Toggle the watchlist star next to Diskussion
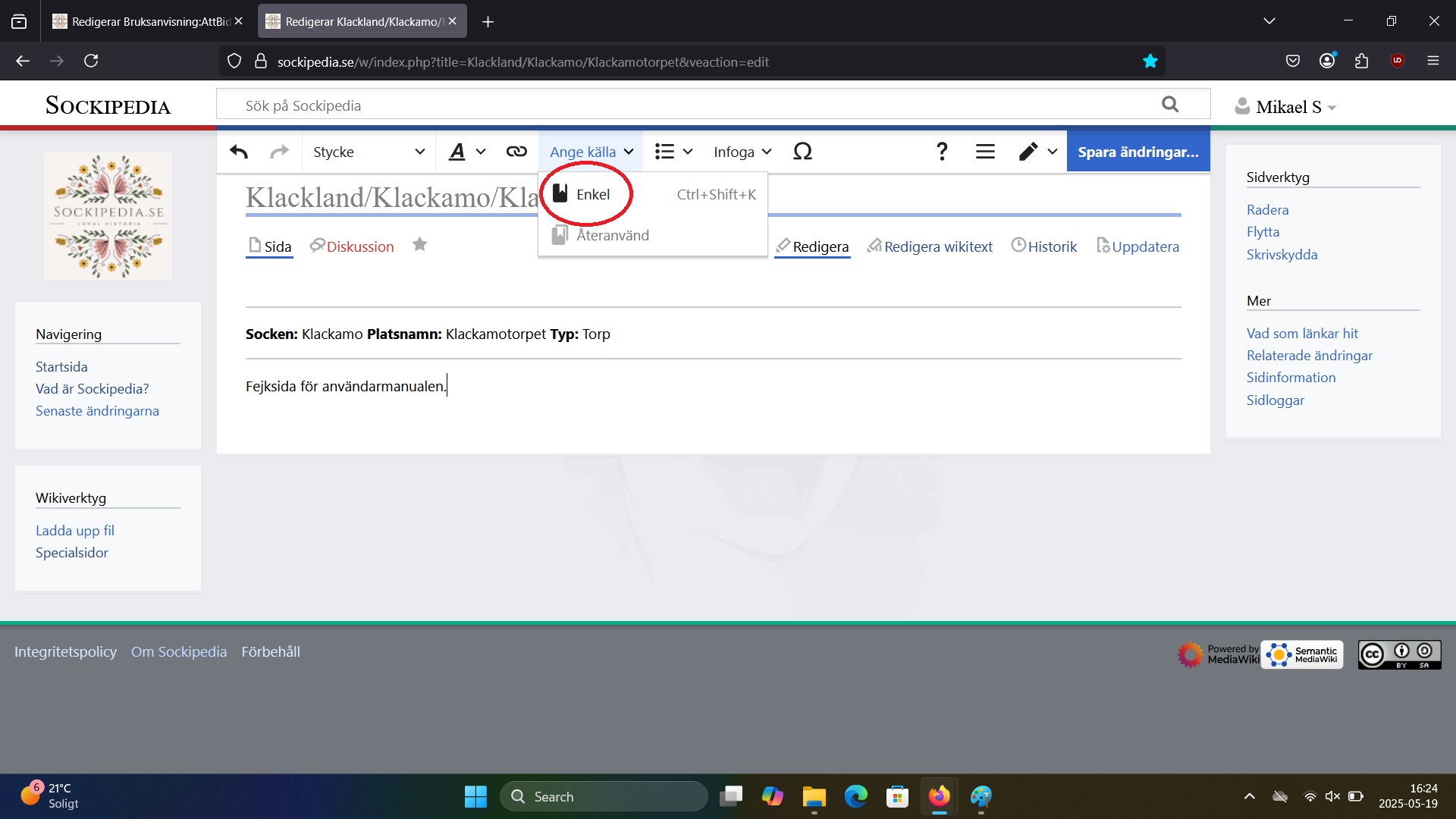Viewport: 1456px width, 819px height. 419,245
